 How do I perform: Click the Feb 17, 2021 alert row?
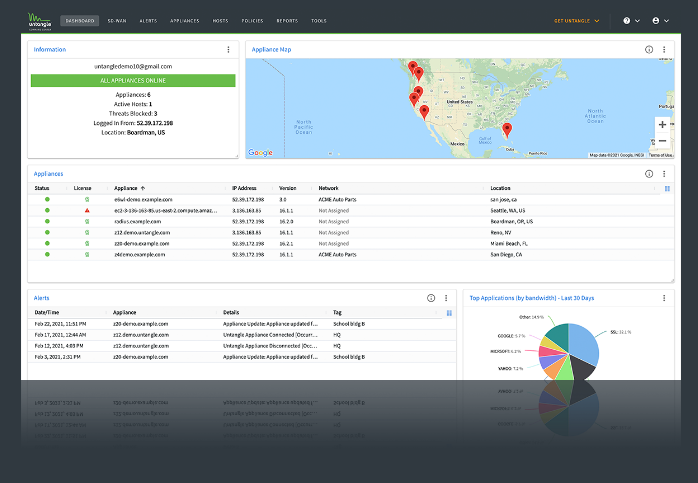point(242,335)
